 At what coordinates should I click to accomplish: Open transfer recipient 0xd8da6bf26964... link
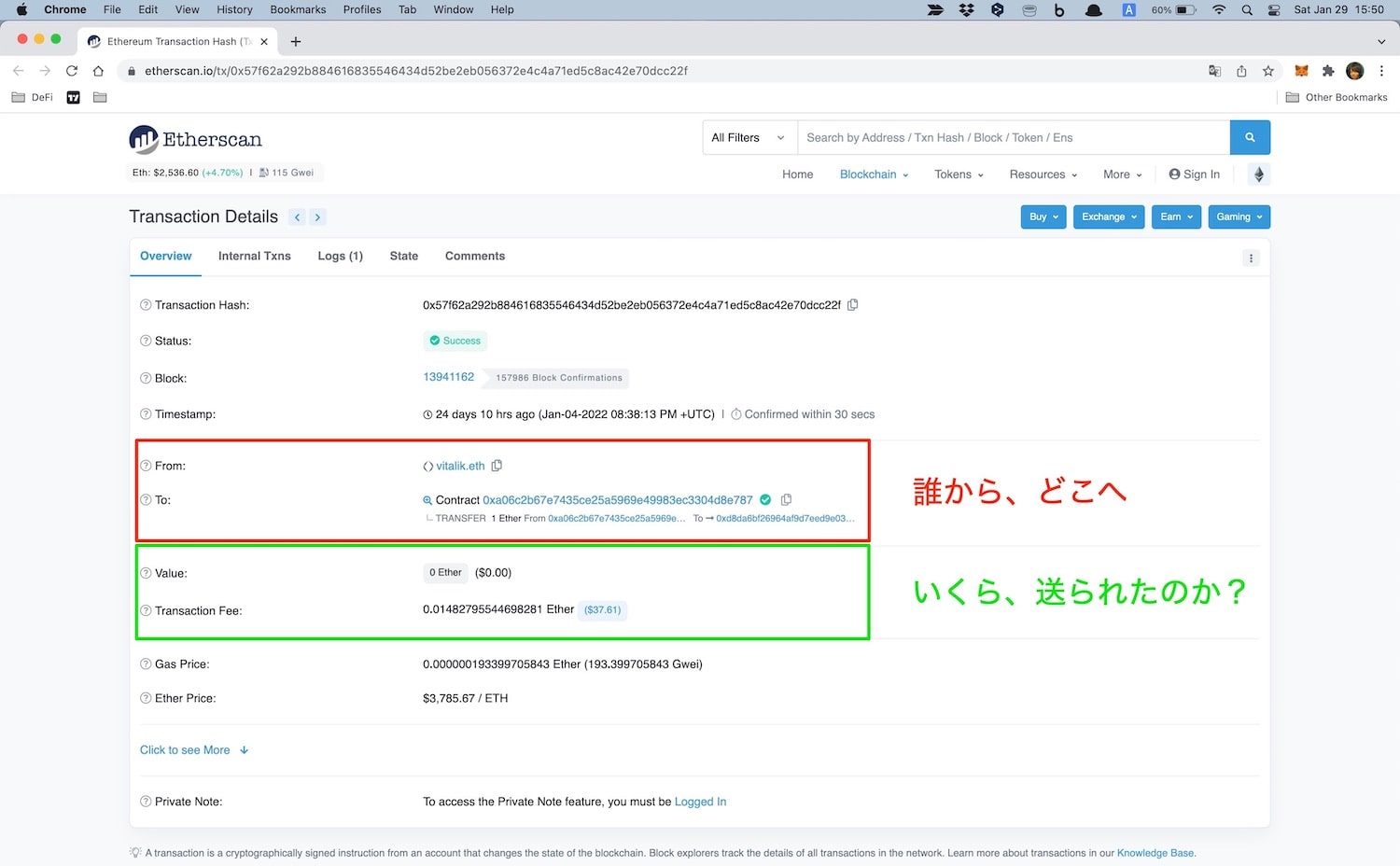[786, 518]
